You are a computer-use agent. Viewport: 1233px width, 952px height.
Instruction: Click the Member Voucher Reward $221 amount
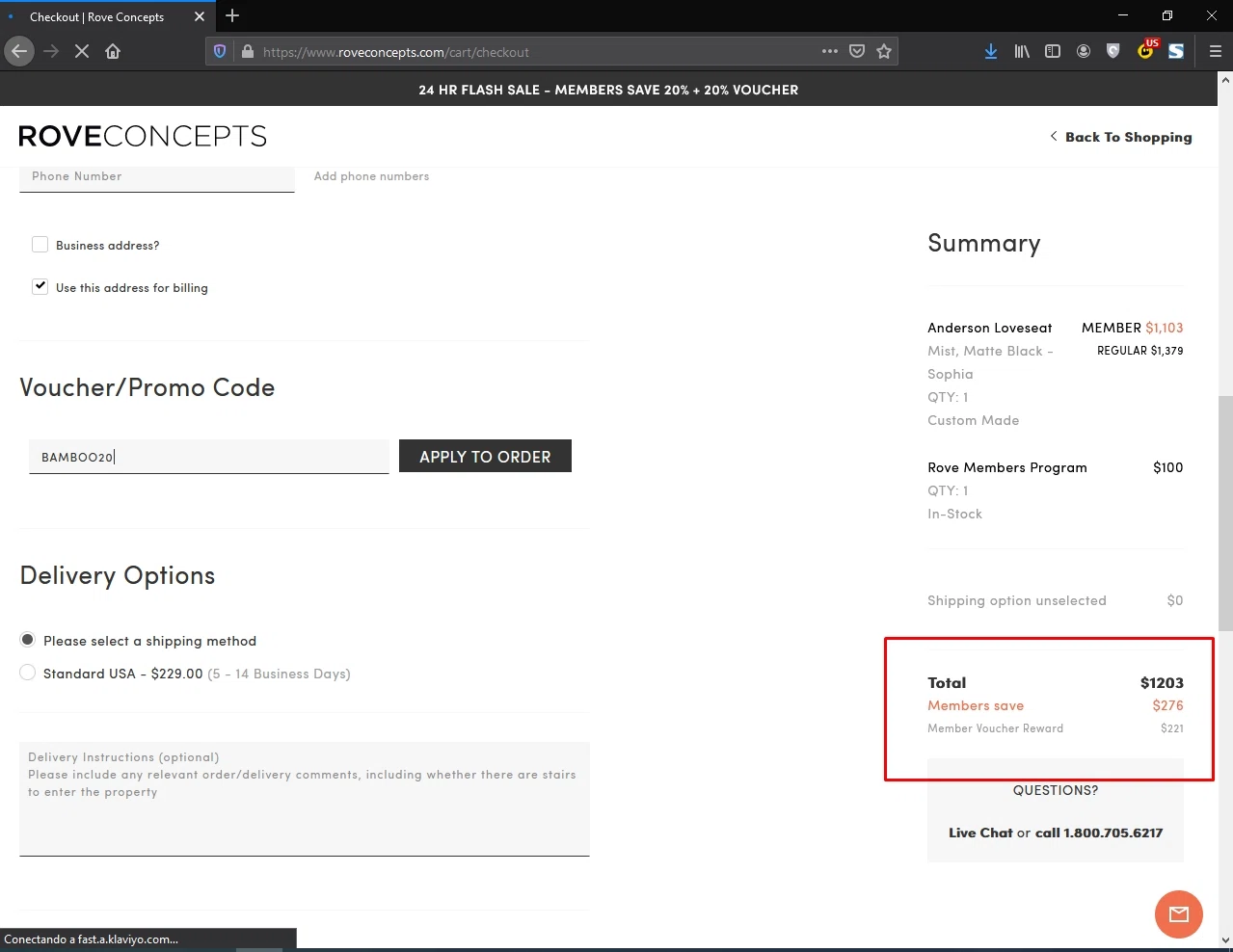point(1172,728)
